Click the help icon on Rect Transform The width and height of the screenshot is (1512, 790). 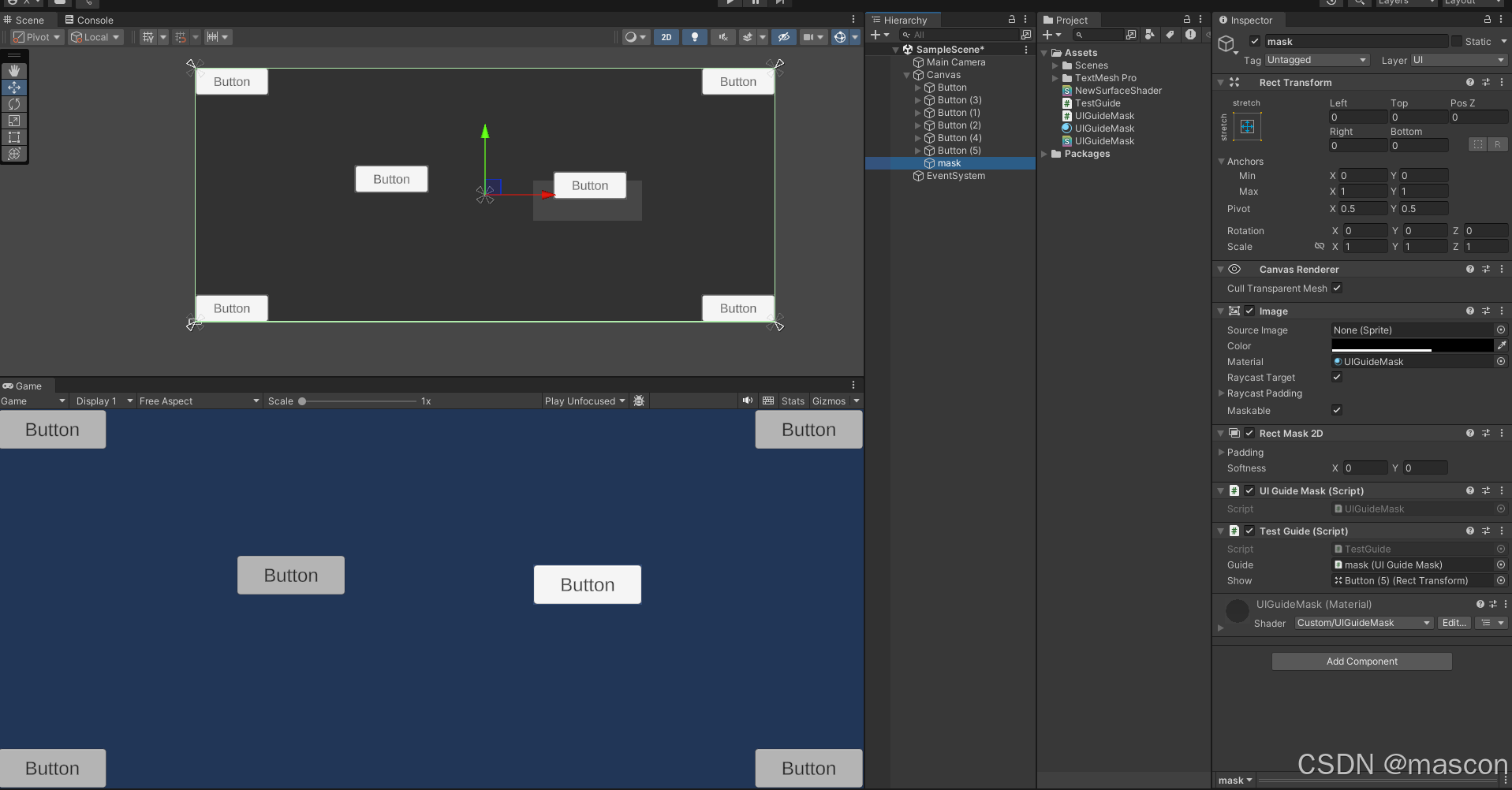(1469, 82)
